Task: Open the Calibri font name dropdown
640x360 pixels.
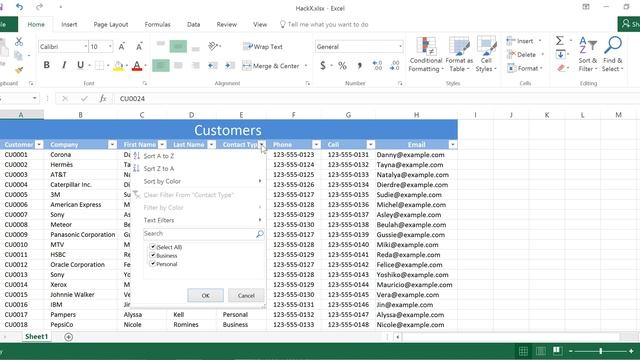Action: click(x=86, y=47)
